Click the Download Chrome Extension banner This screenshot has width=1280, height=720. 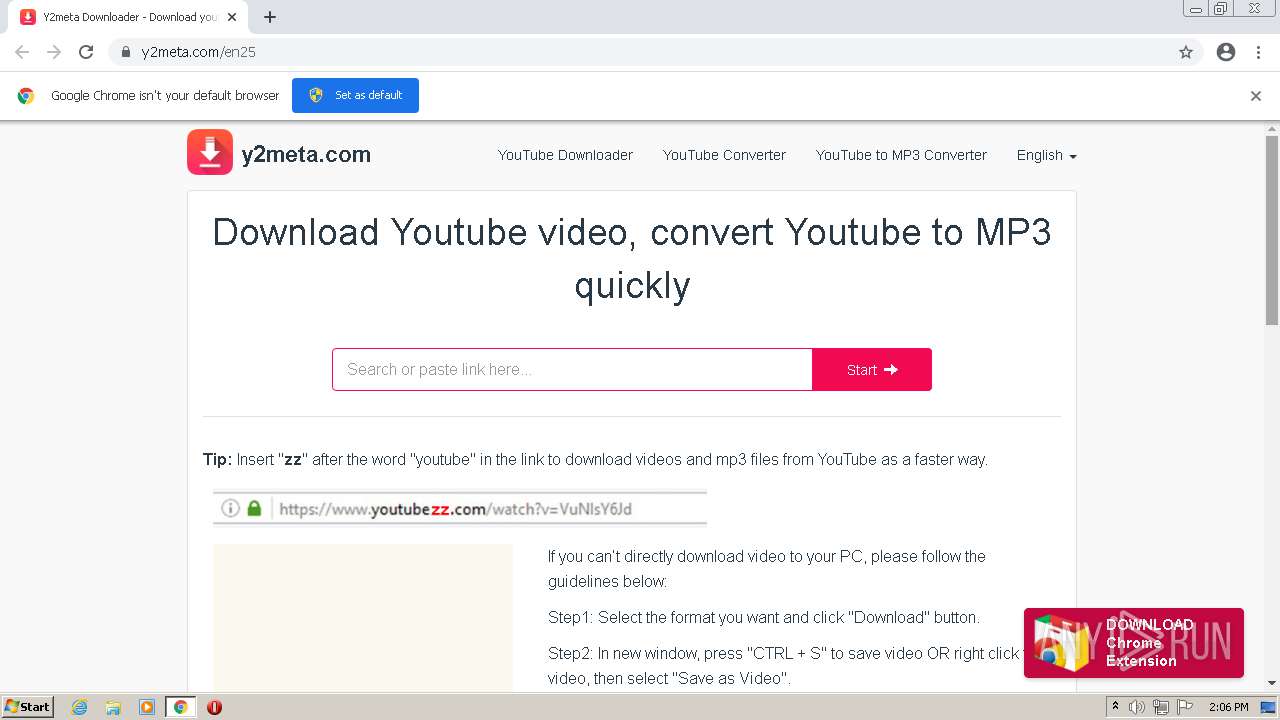[x=1133, y=643]
